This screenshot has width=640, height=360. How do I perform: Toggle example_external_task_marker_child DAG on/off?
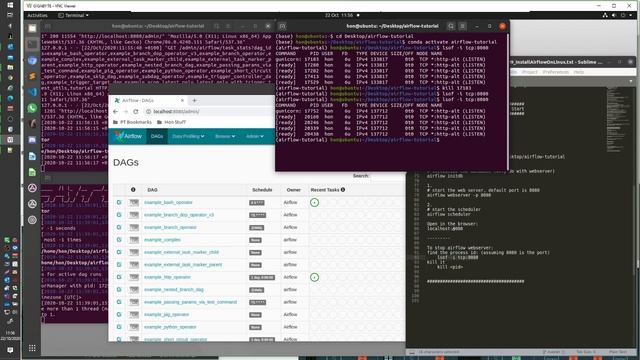(134, 252)
